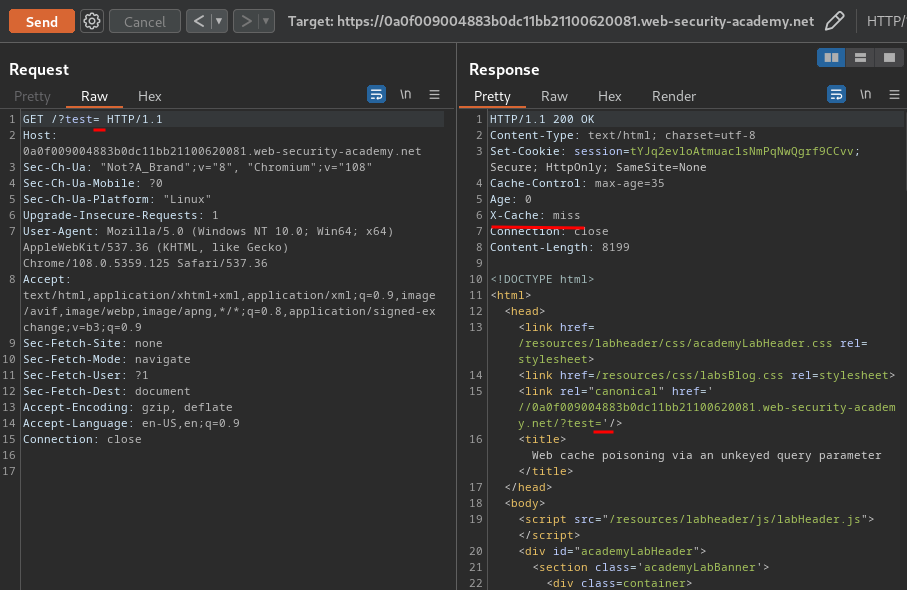Select the Request Raw tab
Image resolution: width=907 pixels, height=590 pixels.
pyautogui.click(x=94, y=96)
